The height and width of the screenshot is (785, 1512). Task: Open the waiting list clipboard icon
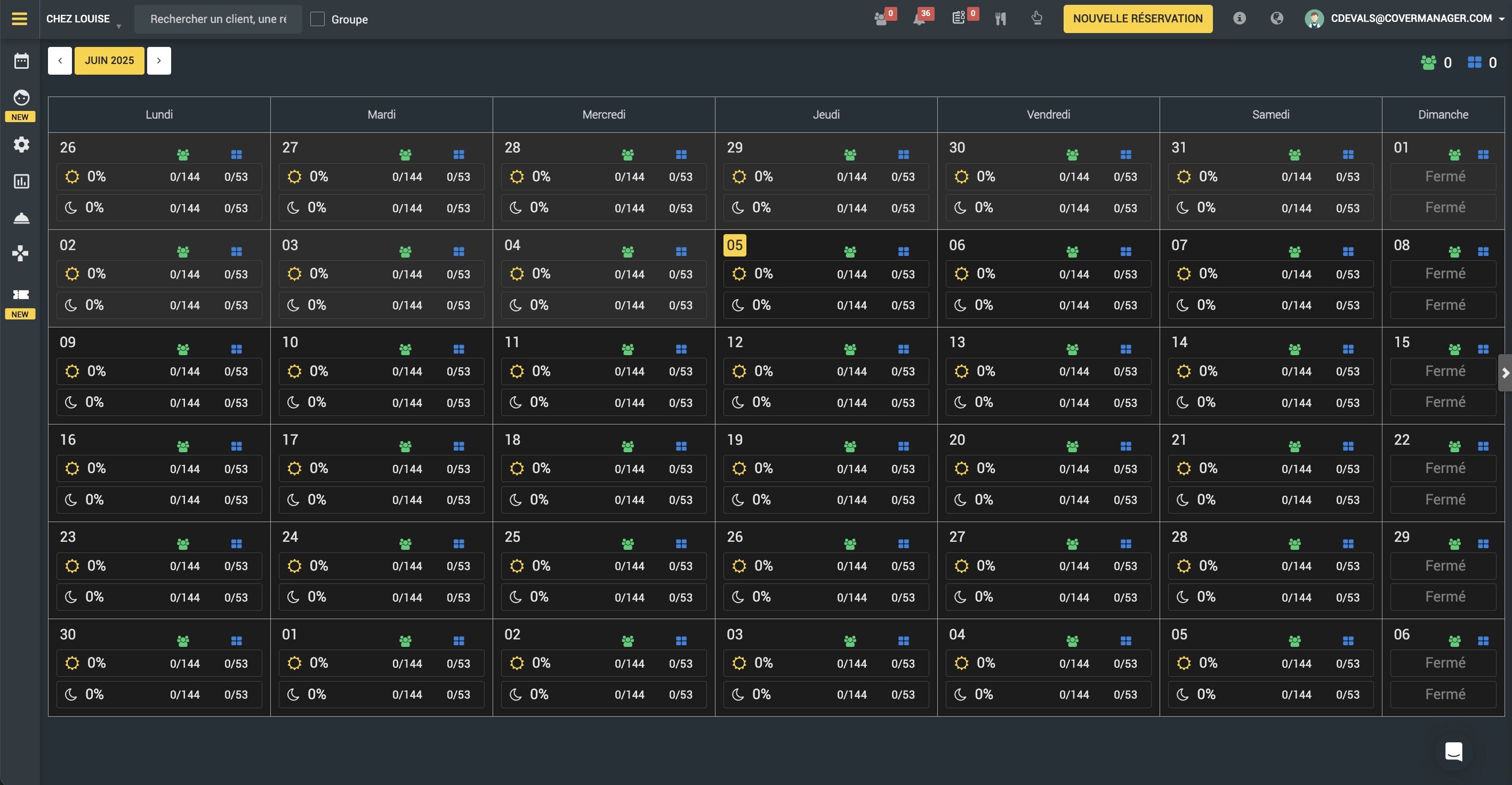(959, 19)
